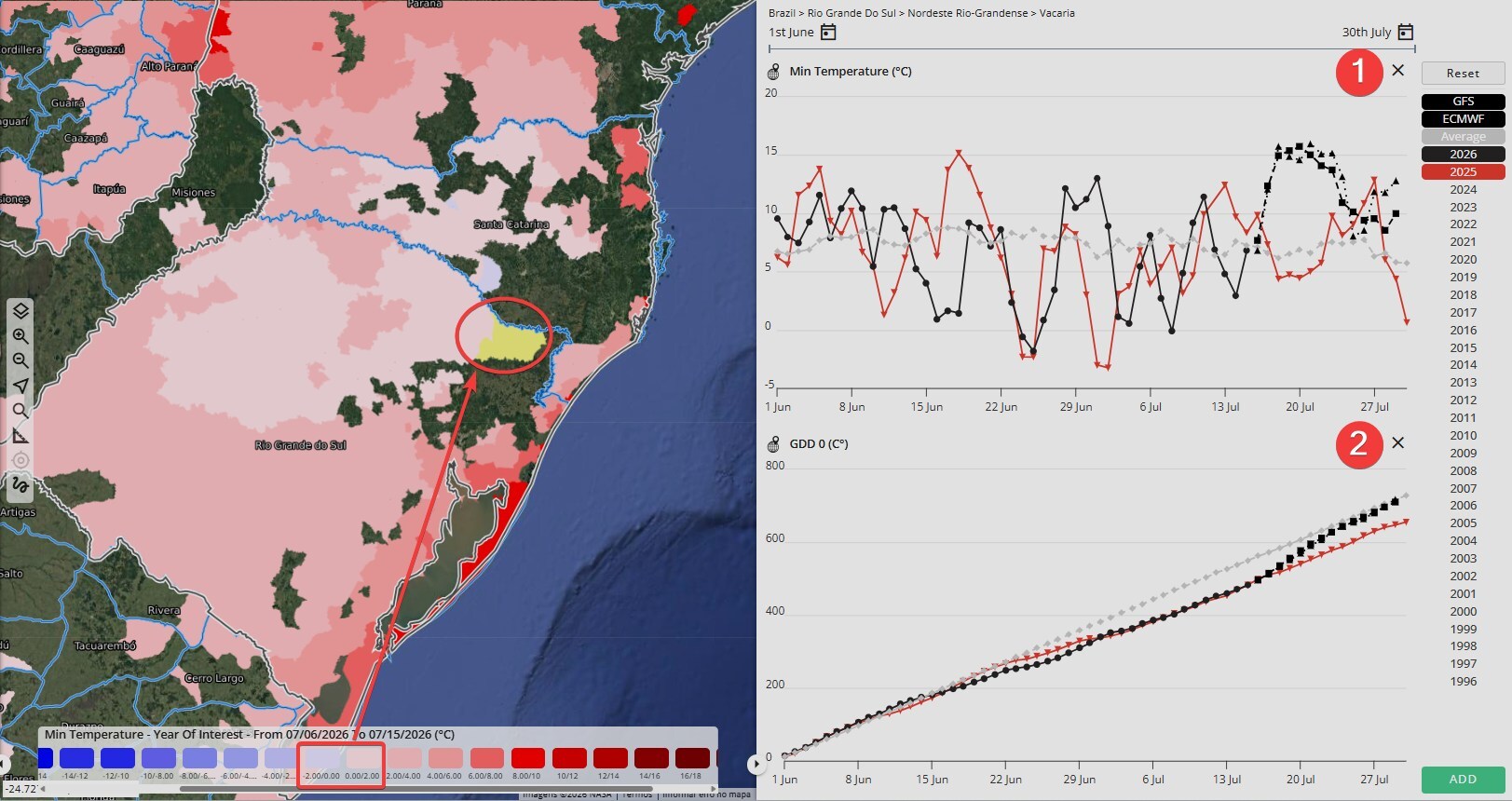1512x801 pixels.
Task: Close the Min Temperature chart
Action: point(1397,70)
